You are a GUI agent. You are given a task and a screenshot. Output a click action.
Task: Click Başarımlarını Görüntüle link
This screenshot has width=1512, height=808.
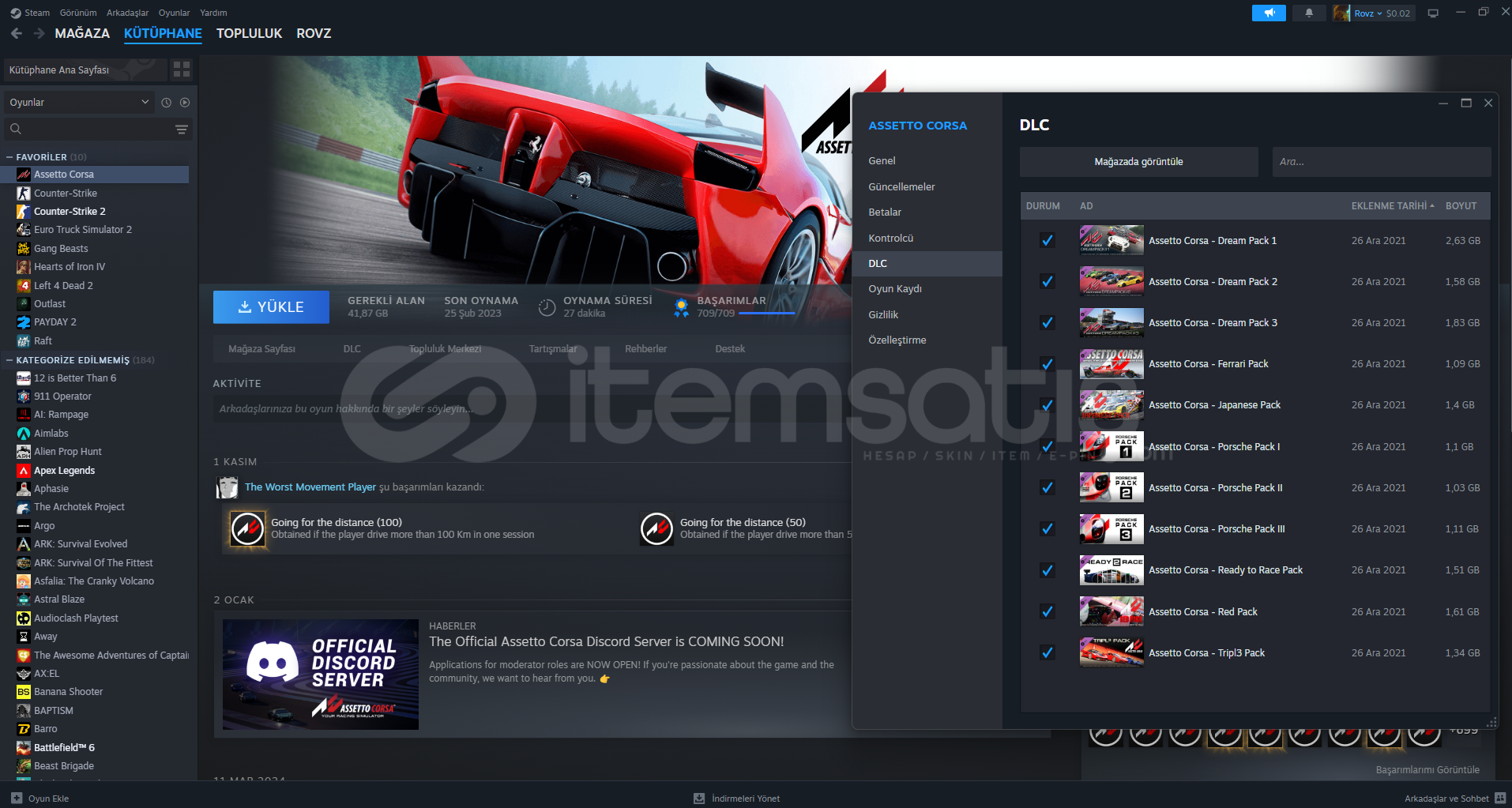pos(1427,770)
